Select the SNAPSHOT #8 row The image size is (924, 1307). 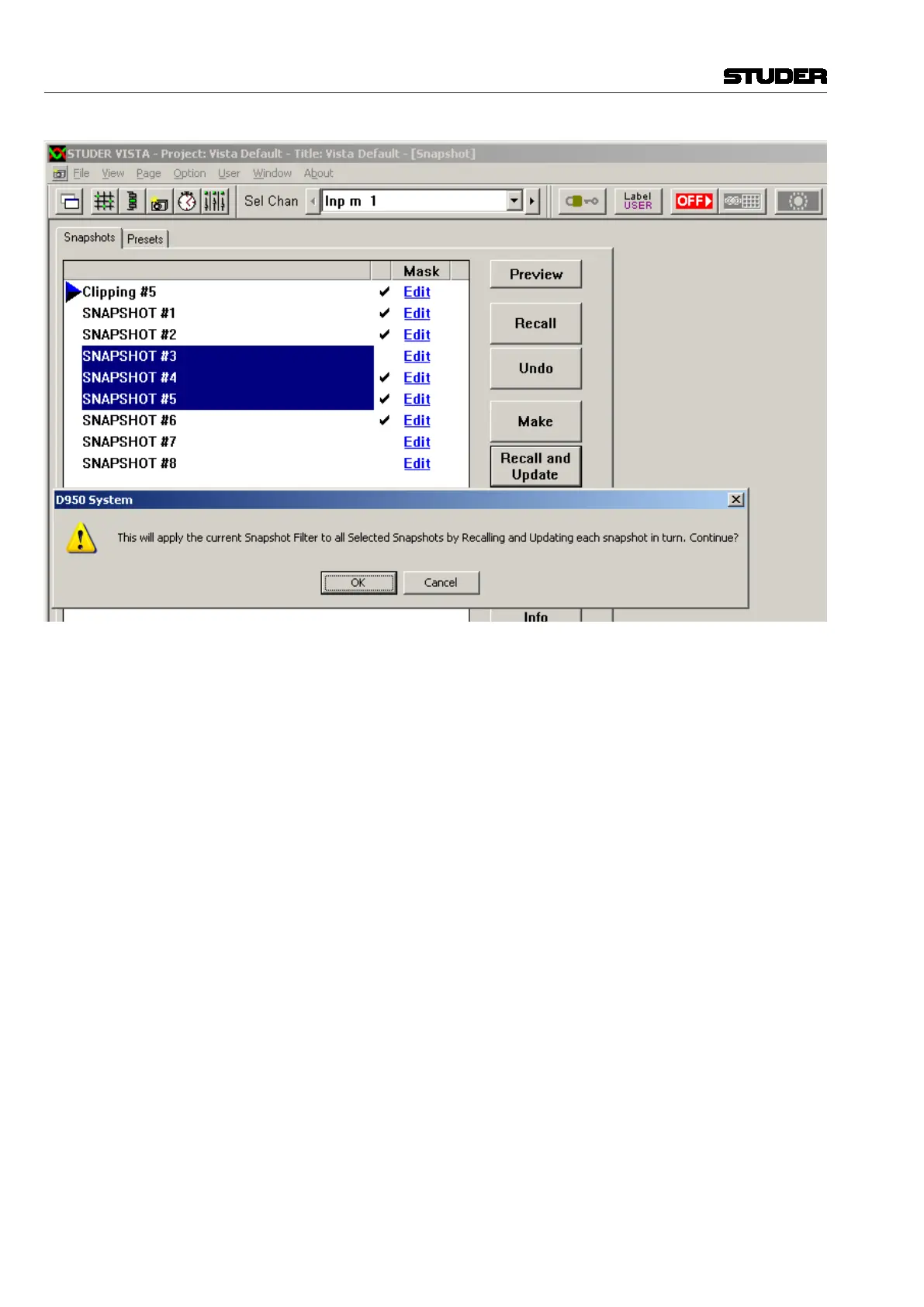pos(227,463)
